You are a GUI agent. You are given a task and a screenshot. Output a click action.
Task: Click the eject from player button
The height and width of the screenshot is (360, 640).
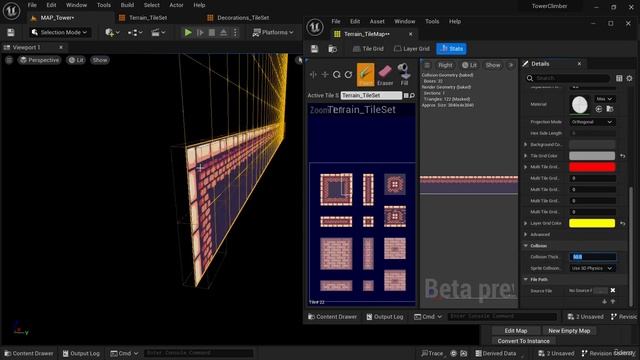tap(224, 32)
